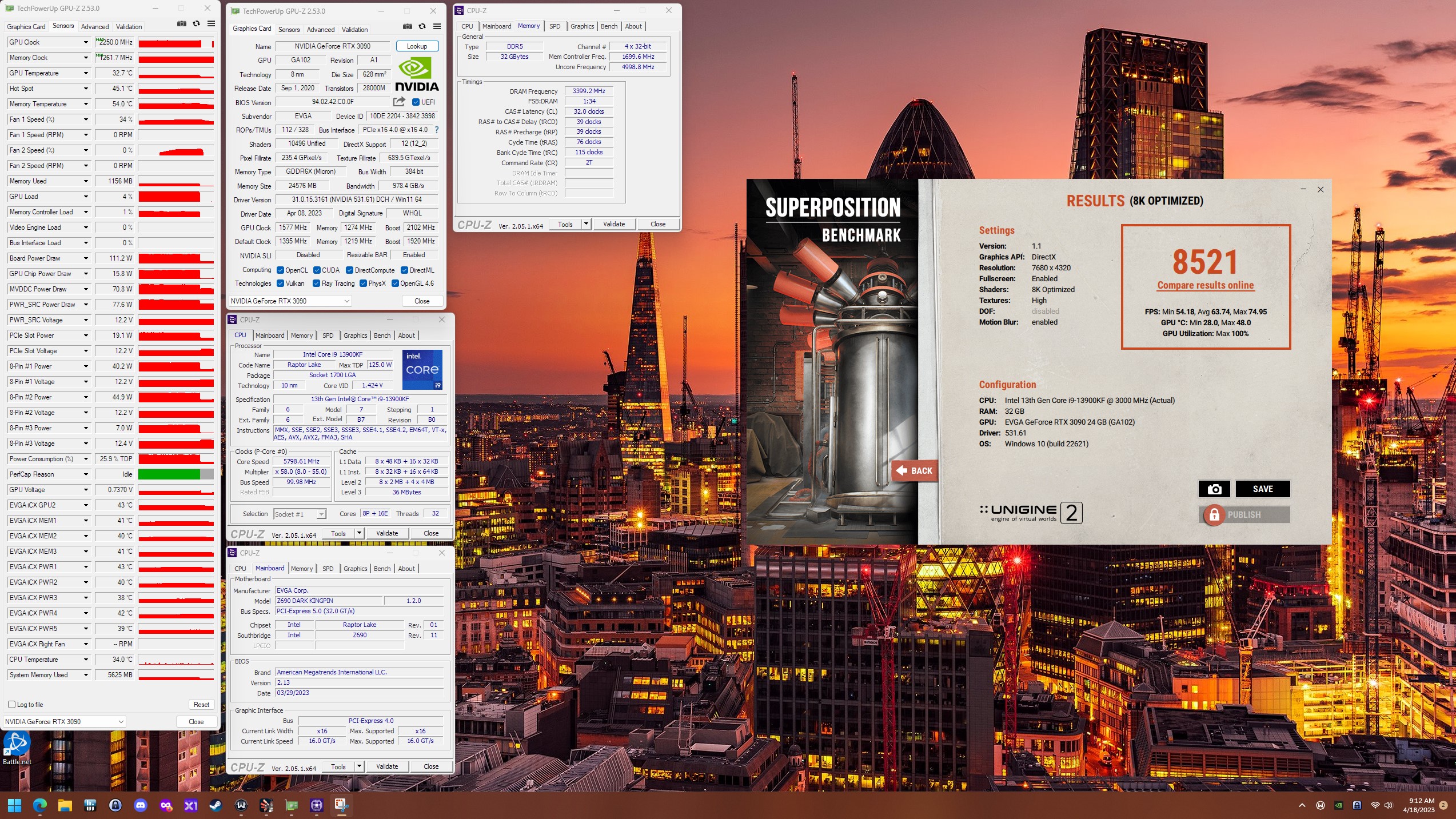
Task: Click the NVIDIA icon in the system tray
Action: click(x=1338, y=805)
